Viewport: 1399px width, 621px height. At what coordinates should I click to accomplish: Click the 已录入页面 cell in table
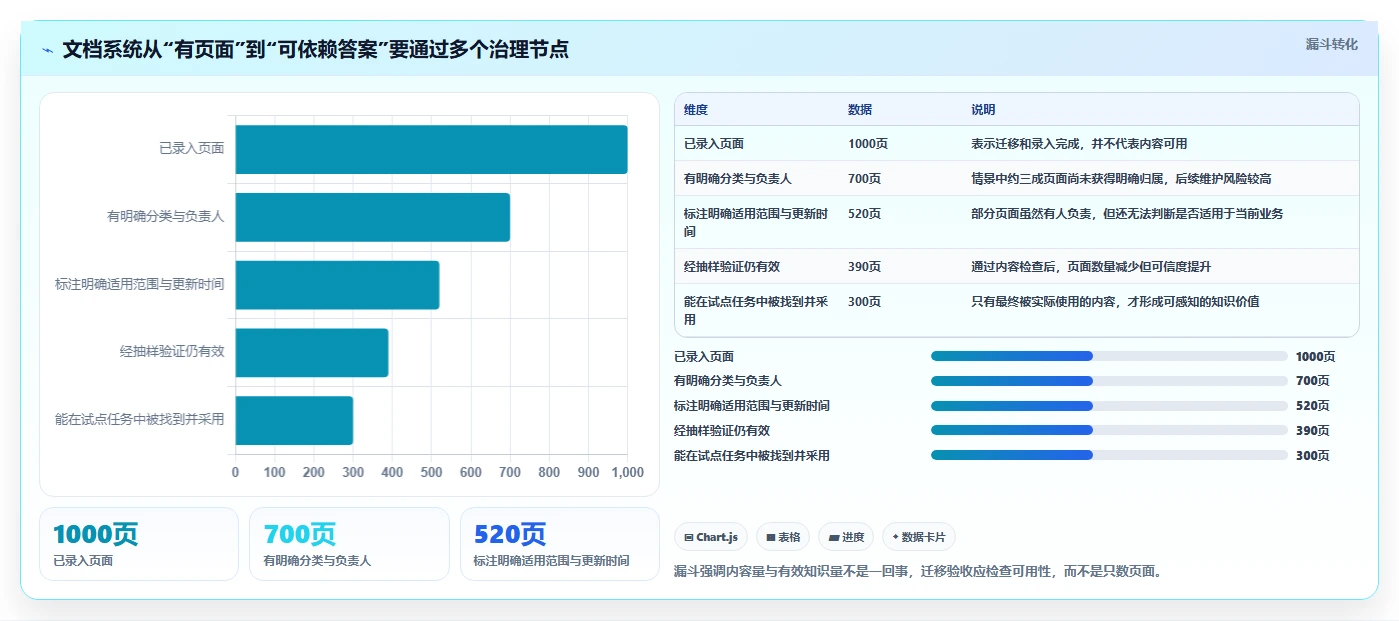coord(714,144)
